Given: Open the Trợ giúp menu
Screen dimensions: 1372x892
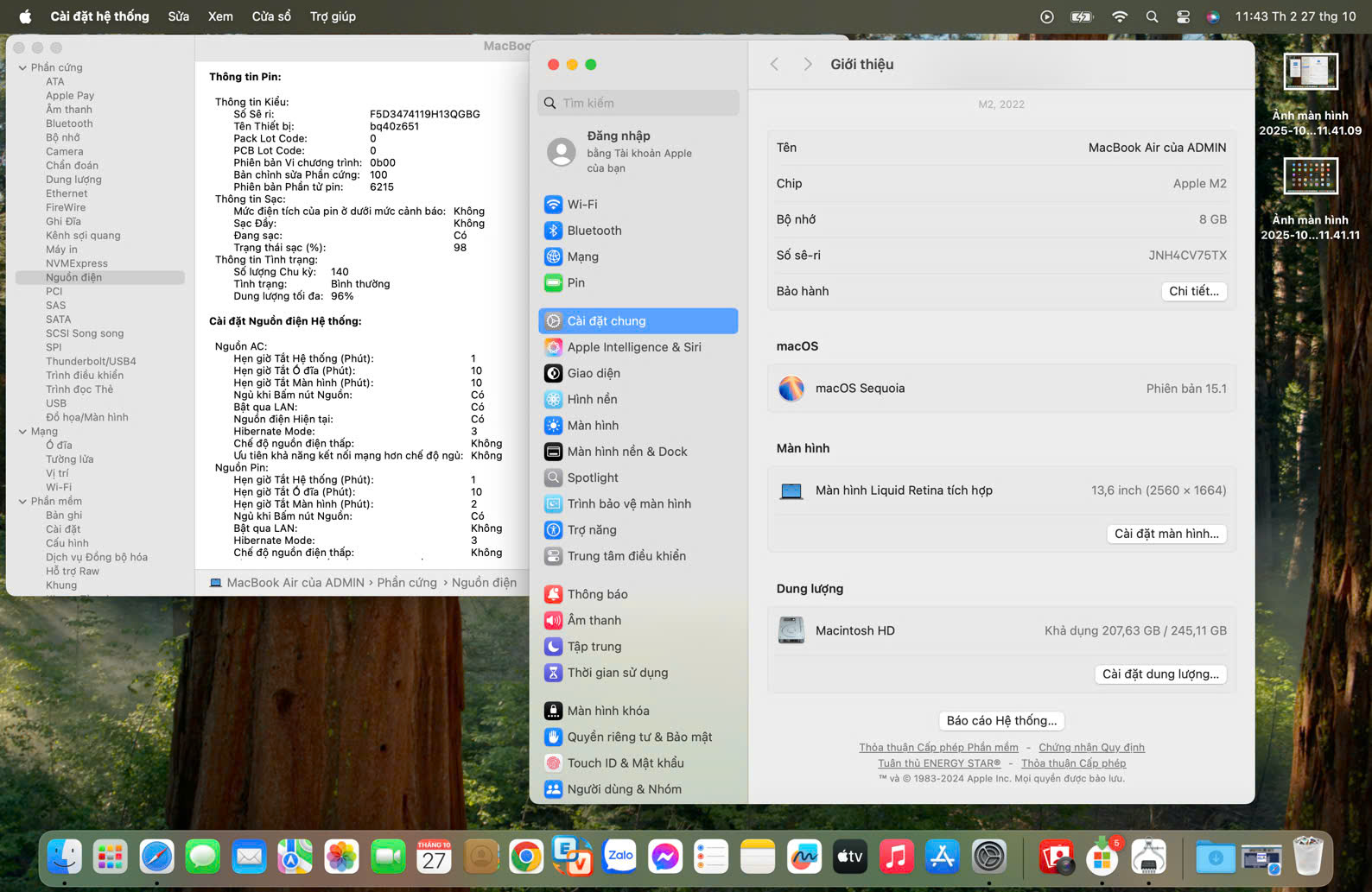Looking at the screenshot, I should tap(333, 16).
